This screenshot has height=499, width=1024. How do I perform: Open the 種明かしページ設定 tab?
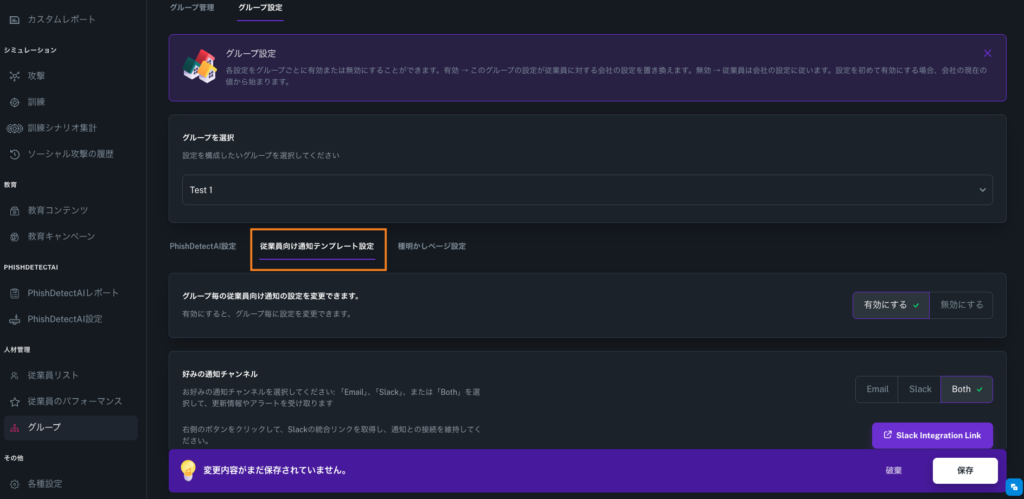(x=431, y=246)
